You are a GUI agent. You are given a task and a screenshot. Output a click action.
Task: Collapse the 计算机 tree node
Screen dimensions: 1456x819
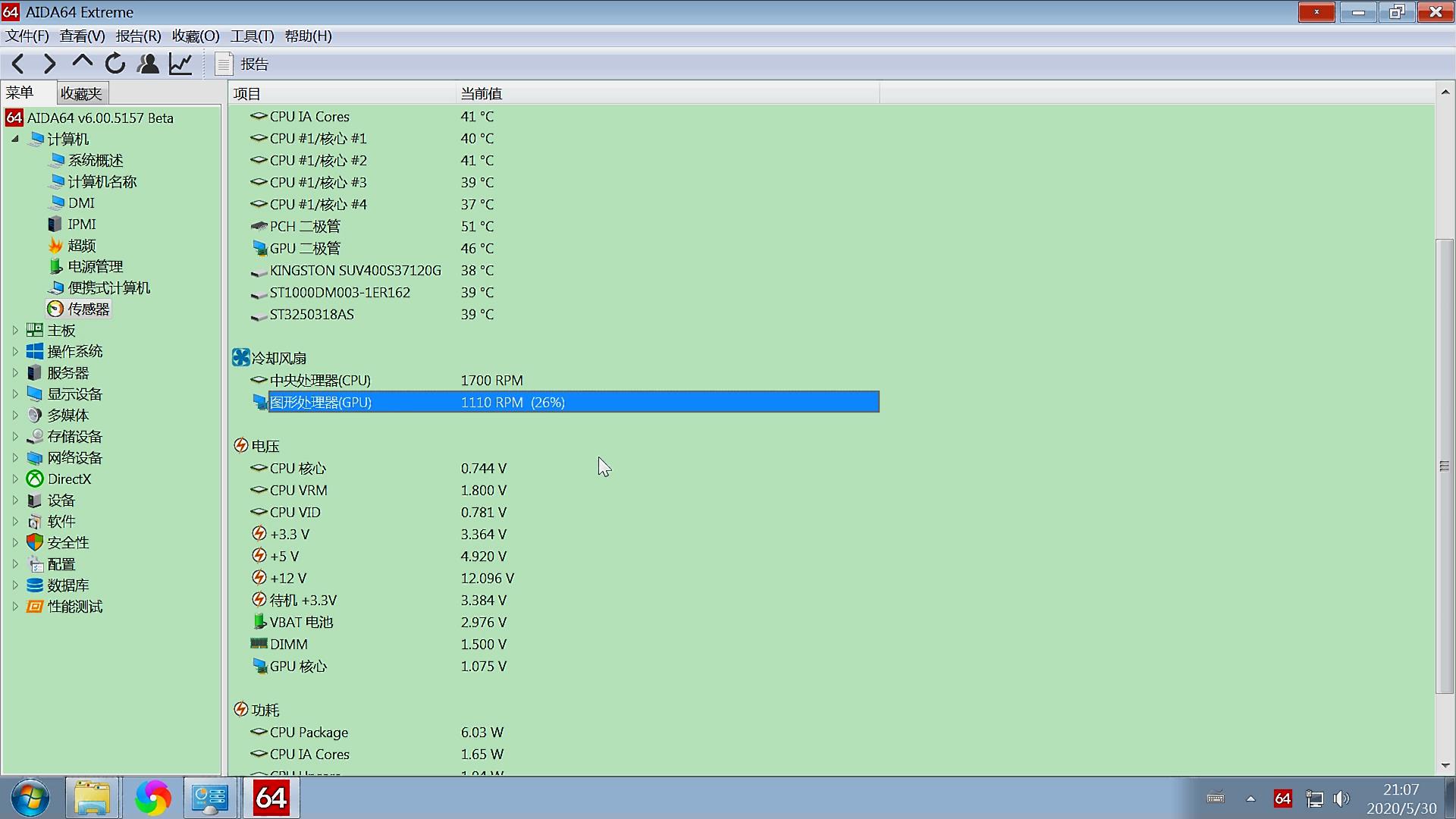(x=15, y=139)
